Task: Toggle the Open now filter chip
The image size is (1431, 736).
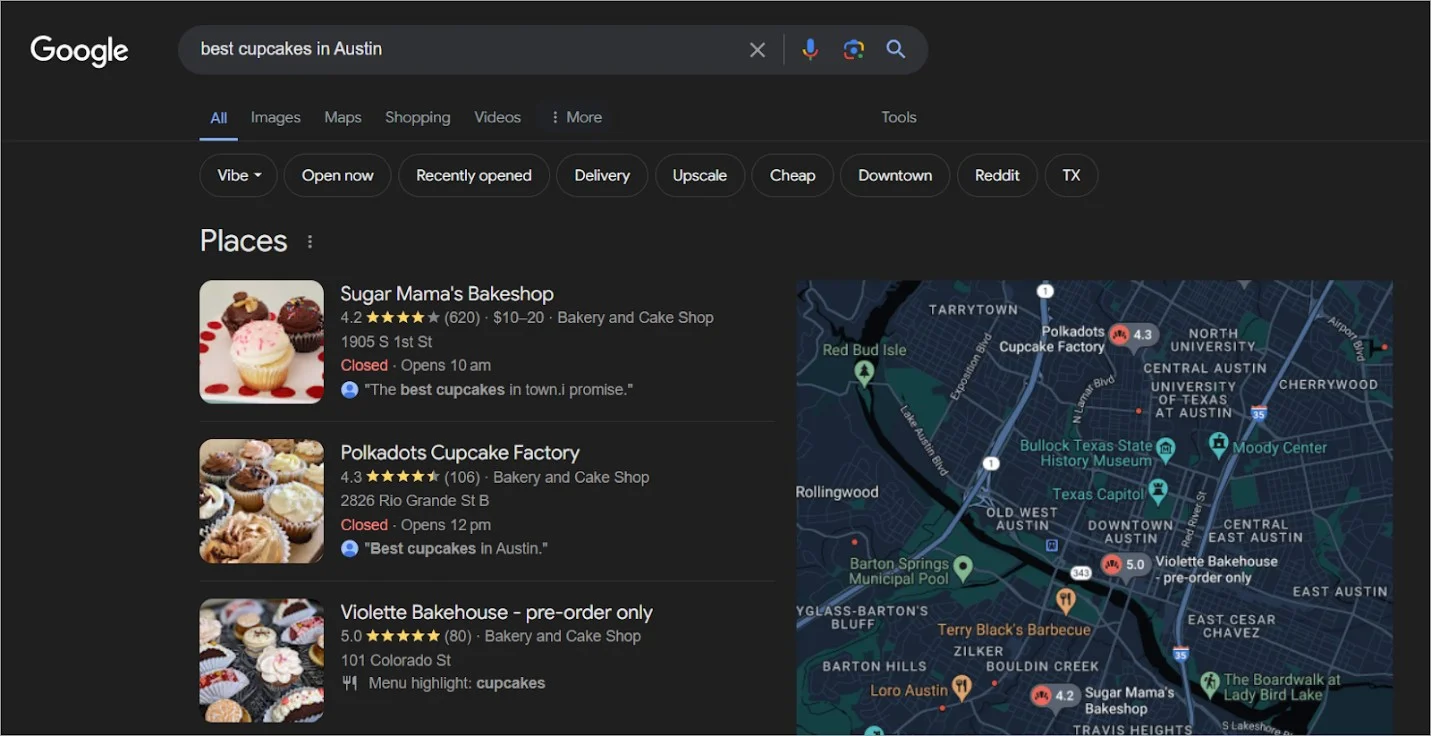Action: 338,175
